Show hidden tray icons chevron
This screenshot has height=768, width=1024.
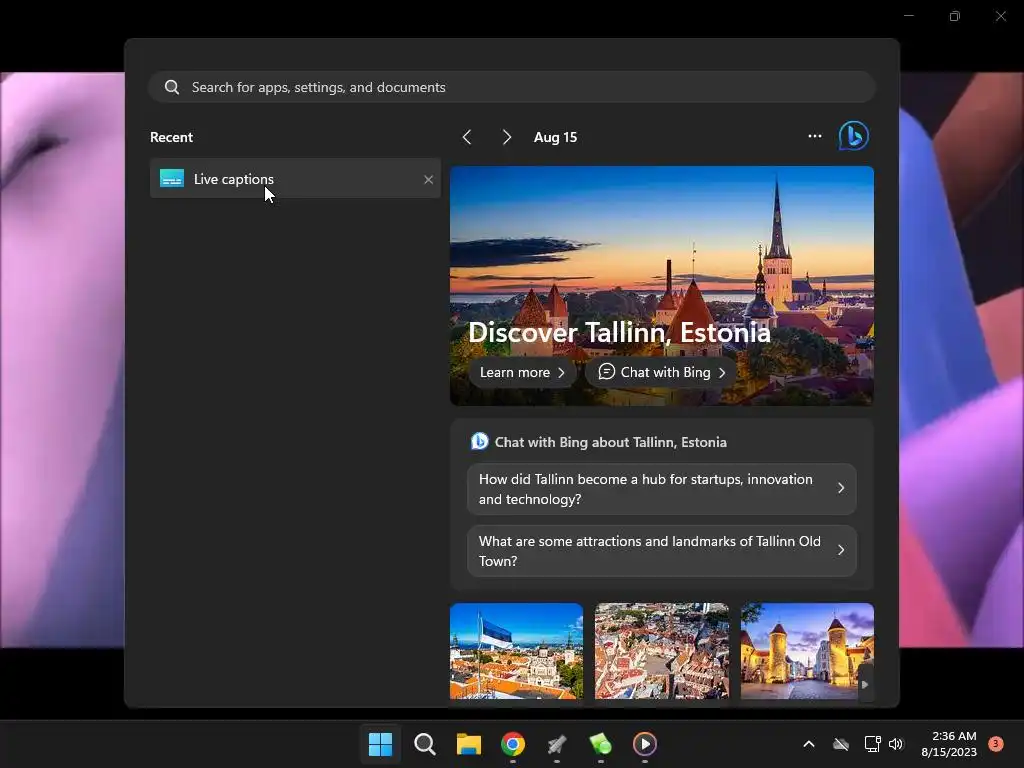pyautogui.click(x=808, y=744)
